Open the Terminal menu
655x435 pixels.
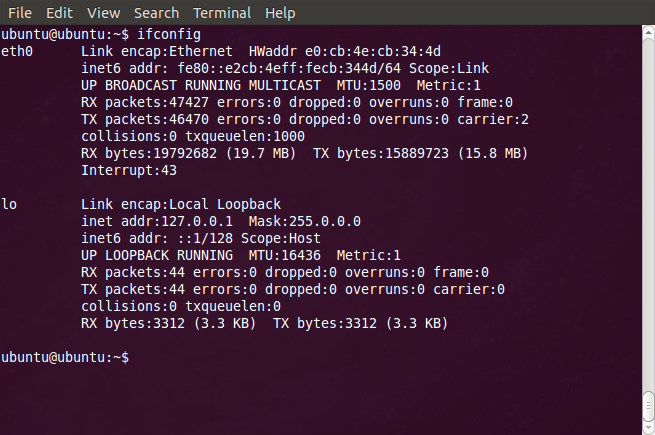coord(222,13)
